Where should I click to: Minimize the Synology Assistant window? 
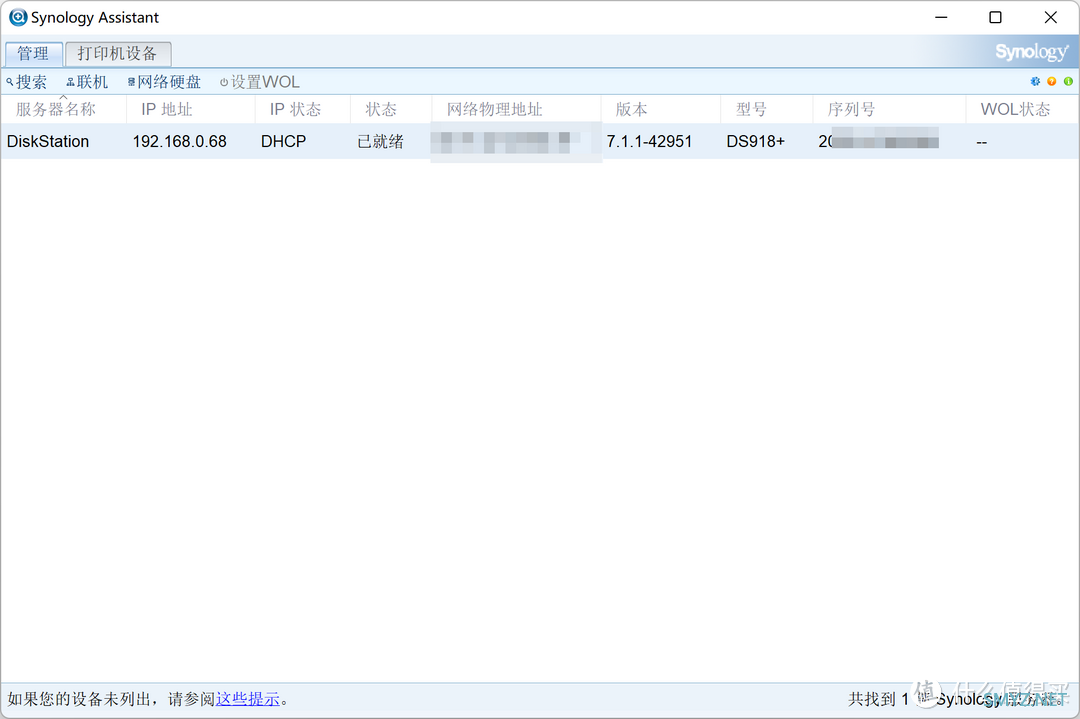coord(941,17)
